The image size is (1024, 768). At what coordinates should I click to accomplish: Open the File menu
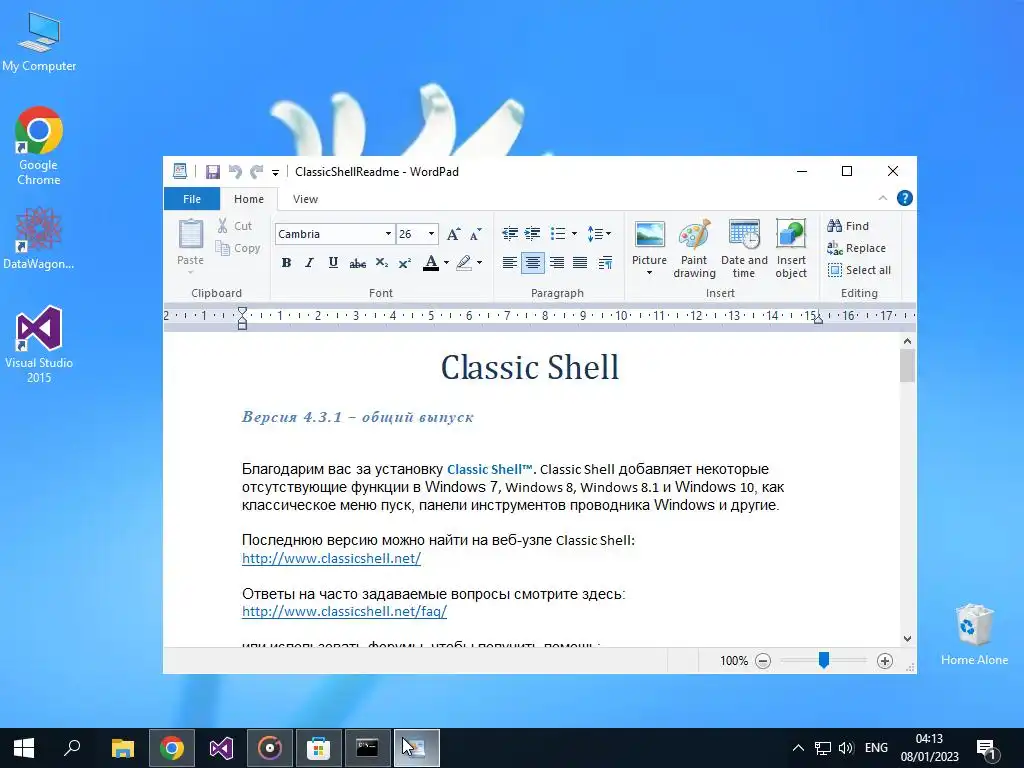pyautogui.click(x=191, y=199)
